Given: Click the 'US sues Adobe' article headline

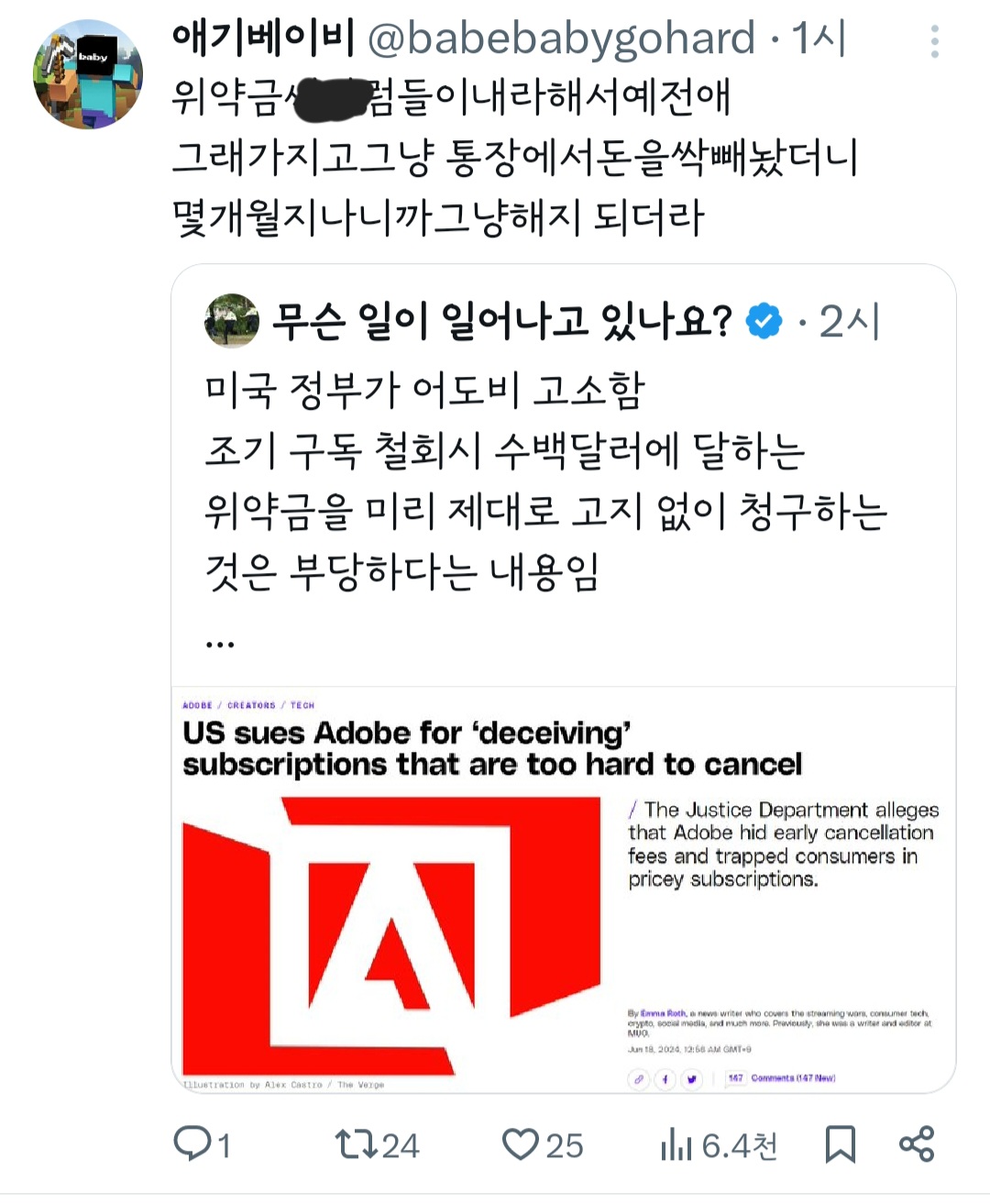Looking at the screenshot, I should (x=492, y=748).
